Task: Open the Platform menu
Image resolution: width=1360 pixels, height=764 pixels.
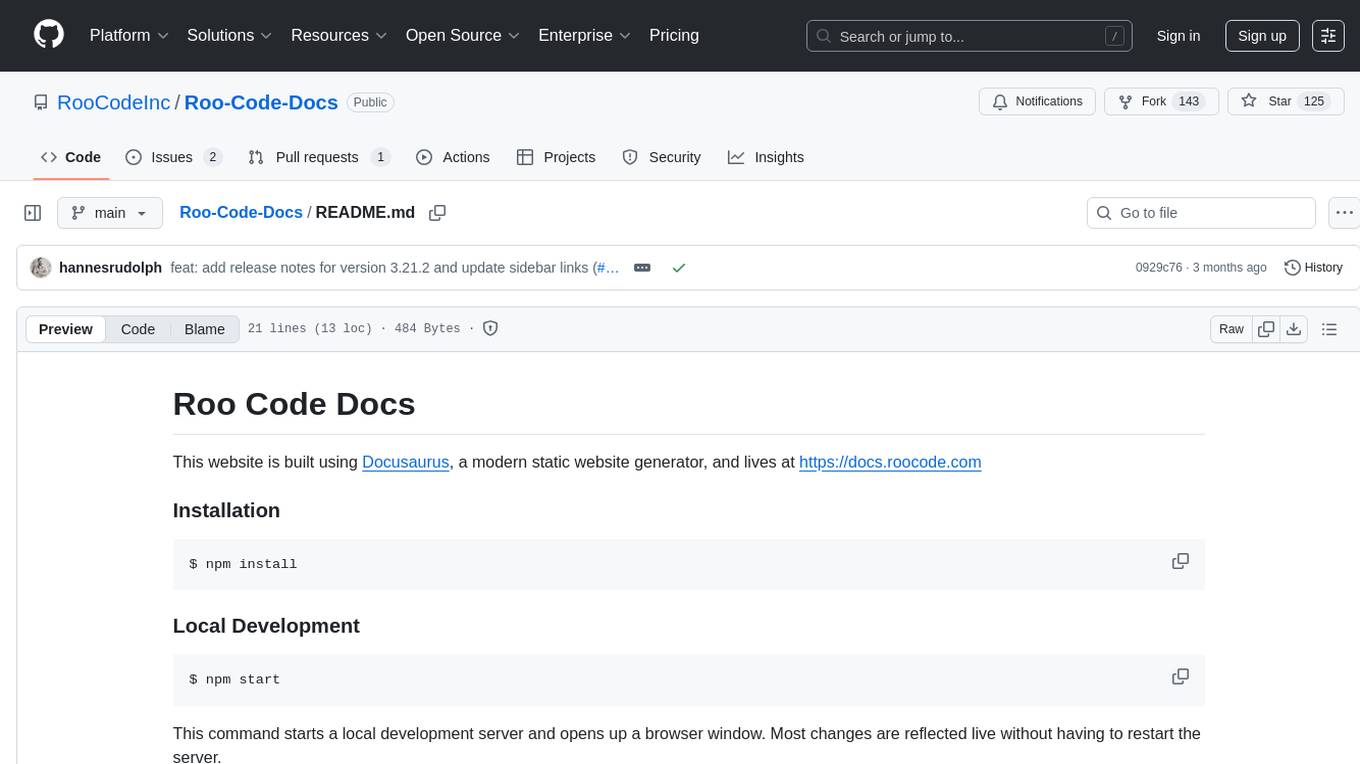Action: pyautogui.click(x=129, y=35)
